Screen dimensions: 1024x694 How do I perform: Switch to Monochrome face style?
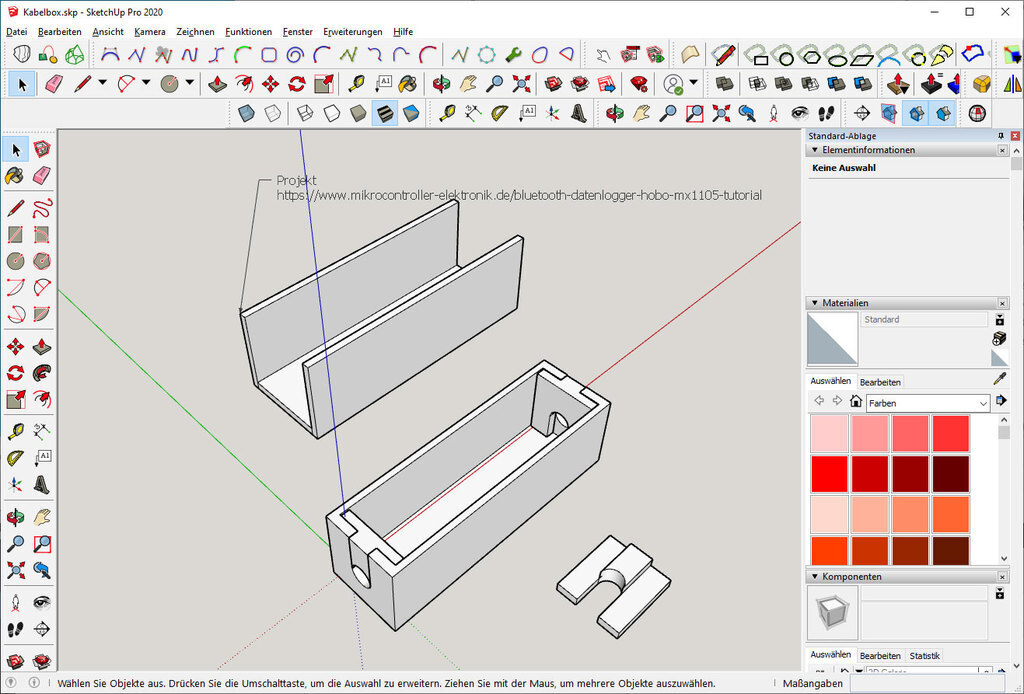pos(410,114)
